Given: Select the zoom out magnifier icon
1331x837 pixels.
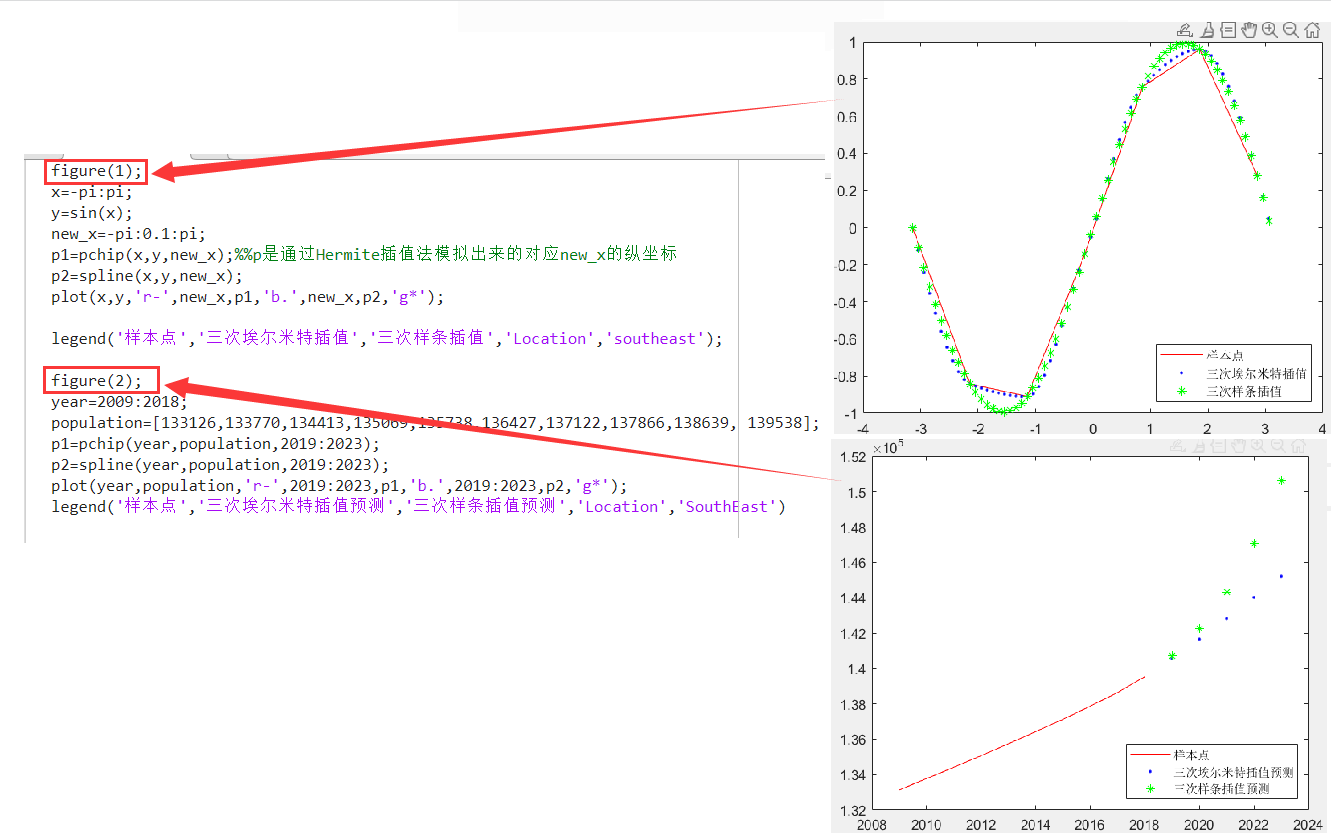Looking at the screenshot, I should (x=1291, y=30).
